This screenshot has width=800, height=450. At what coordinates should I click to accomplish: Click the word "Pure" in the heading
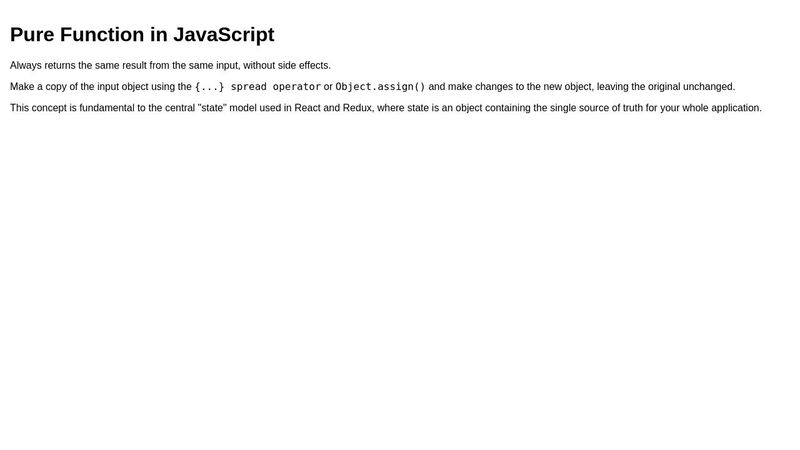click(32, 35)
